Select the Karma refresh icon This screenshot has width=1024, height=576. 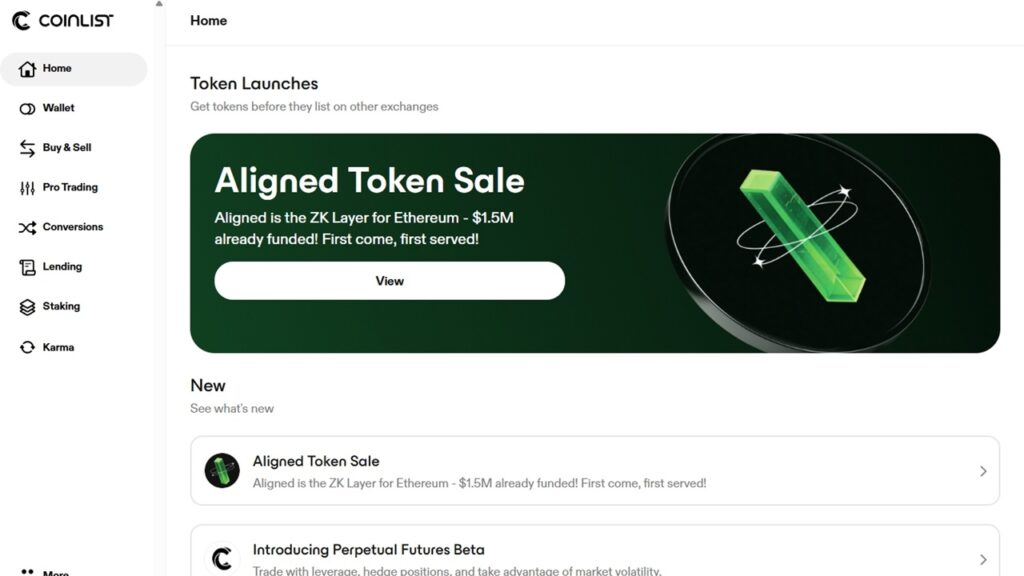coord(28,347)
